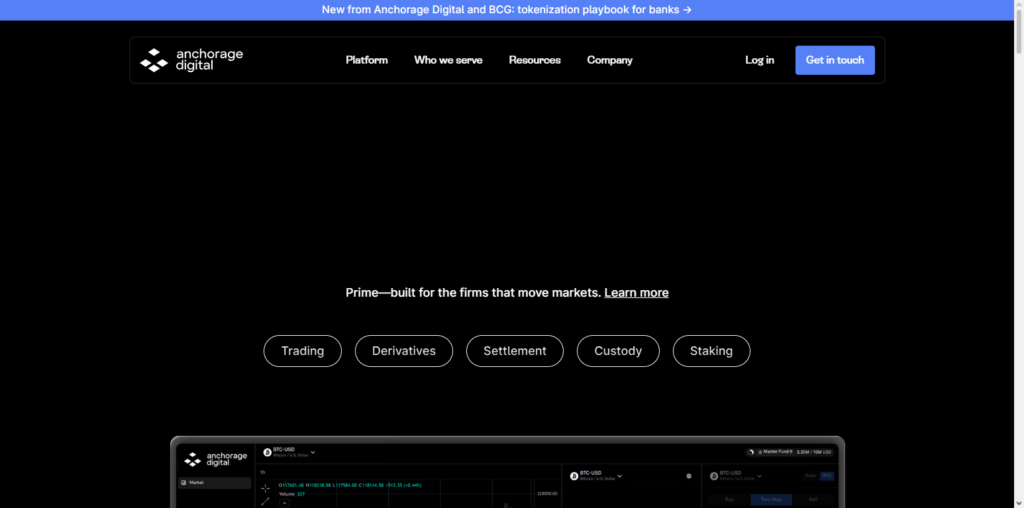Click the Anchorage Digital logo in navbar
The height and width of the screenshot is (508, 1024).
coord(191,60)
